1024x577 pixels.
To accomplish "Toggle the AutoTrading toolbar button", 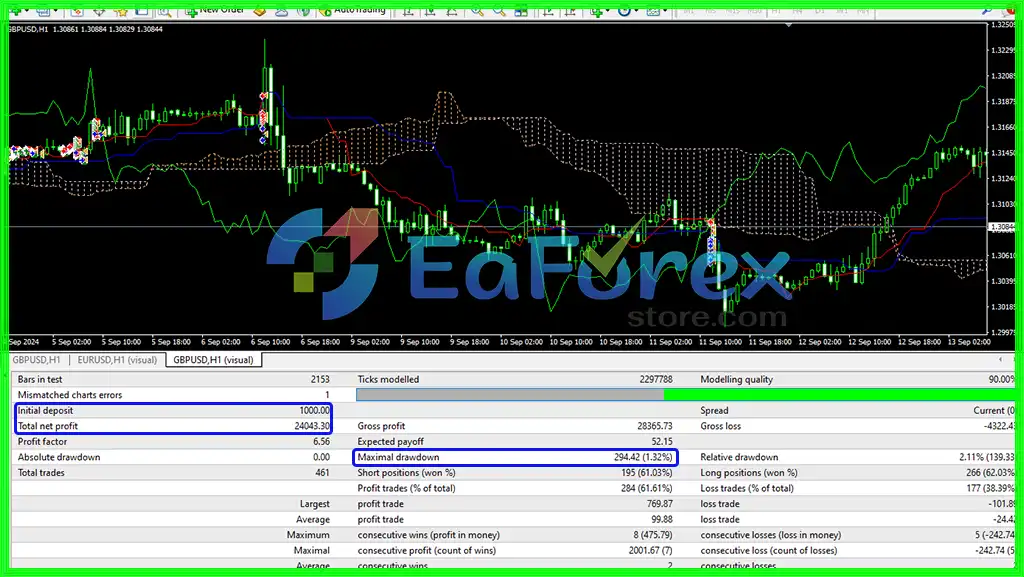I will [353, 10].
